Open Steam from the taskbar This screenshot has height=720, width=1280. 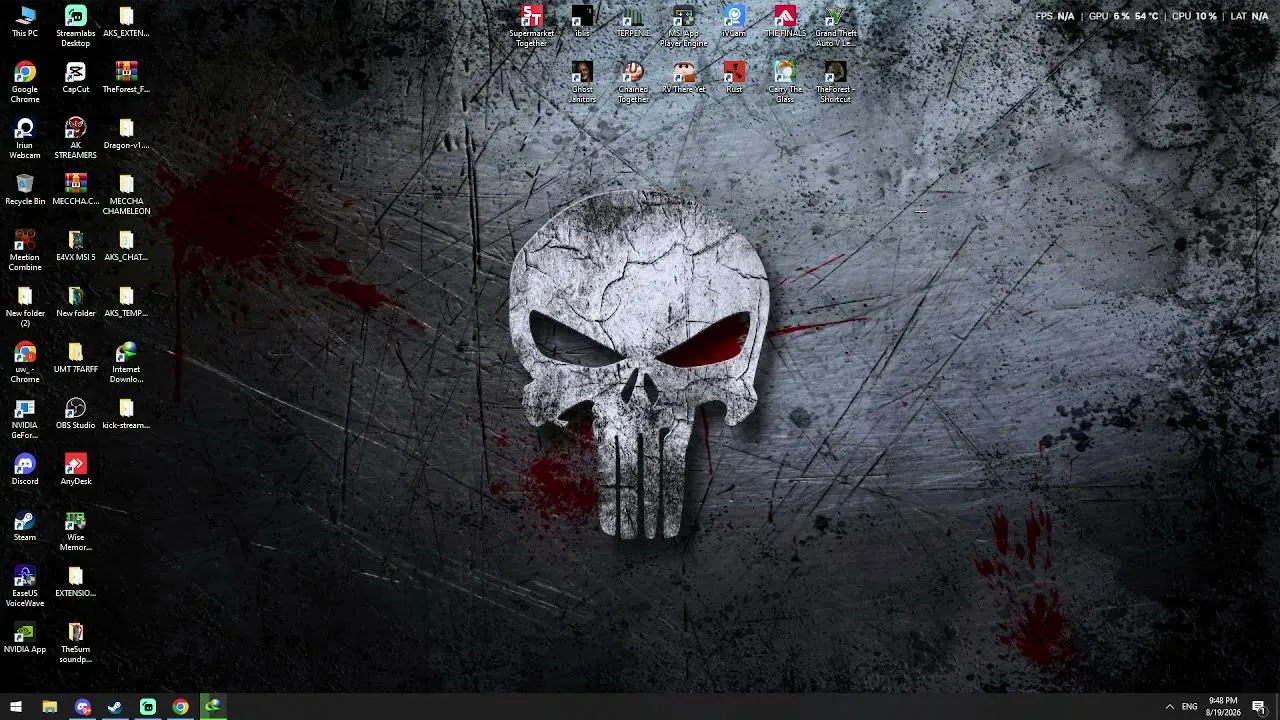115,707
